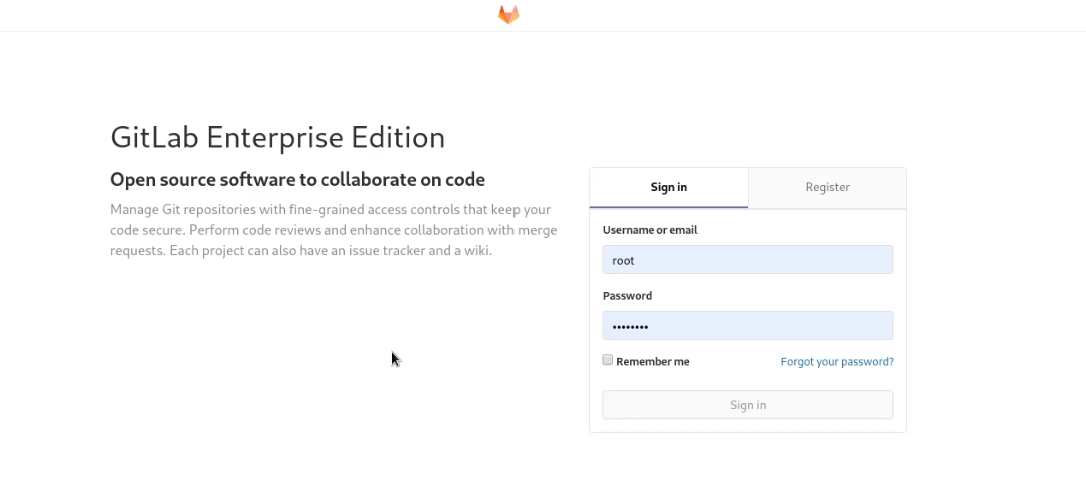Viewport: 1086px width, 497px height.
Task: Focus the Password input field
Action: pyautogui.click(x=747, y=326)
